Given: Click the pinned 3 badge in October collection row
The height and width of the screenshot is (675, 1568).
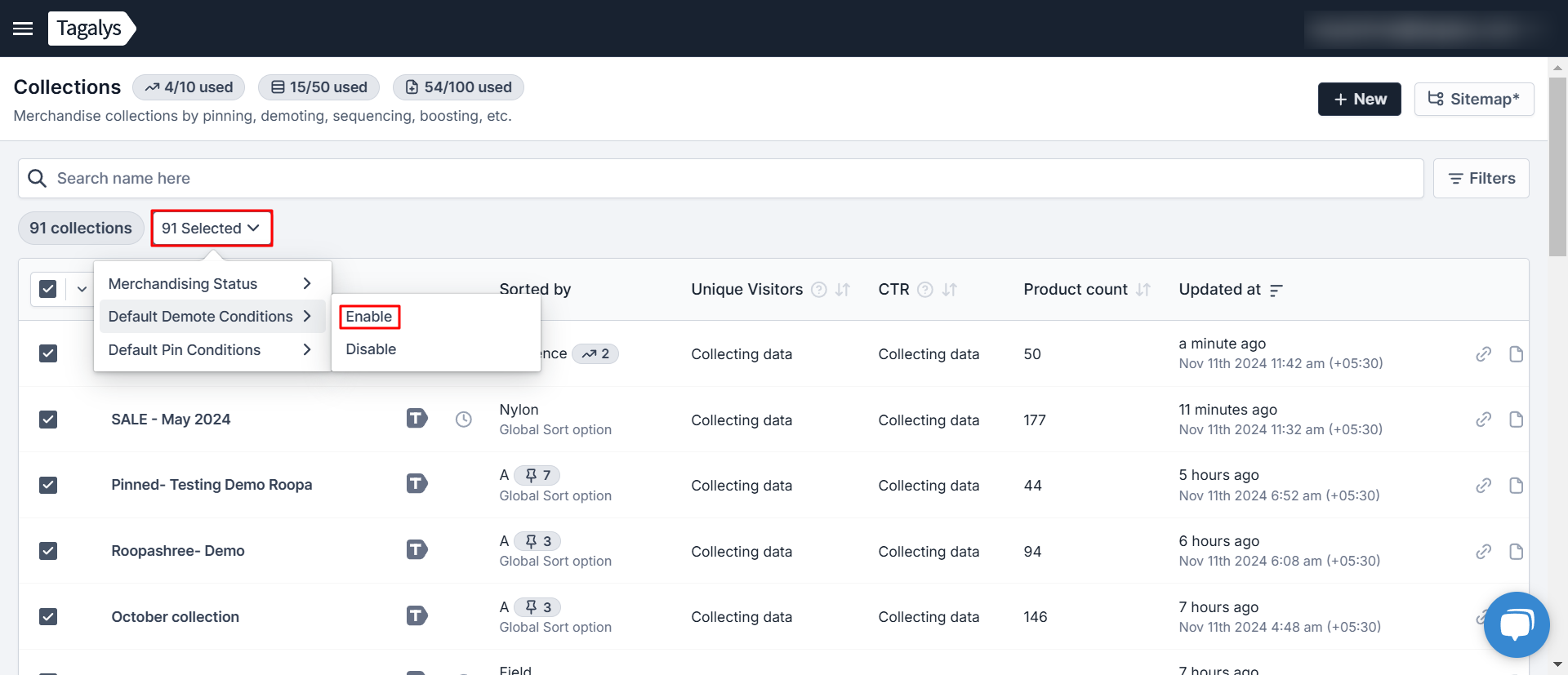Looking at the screenshot, I should [x=537, y=607].
